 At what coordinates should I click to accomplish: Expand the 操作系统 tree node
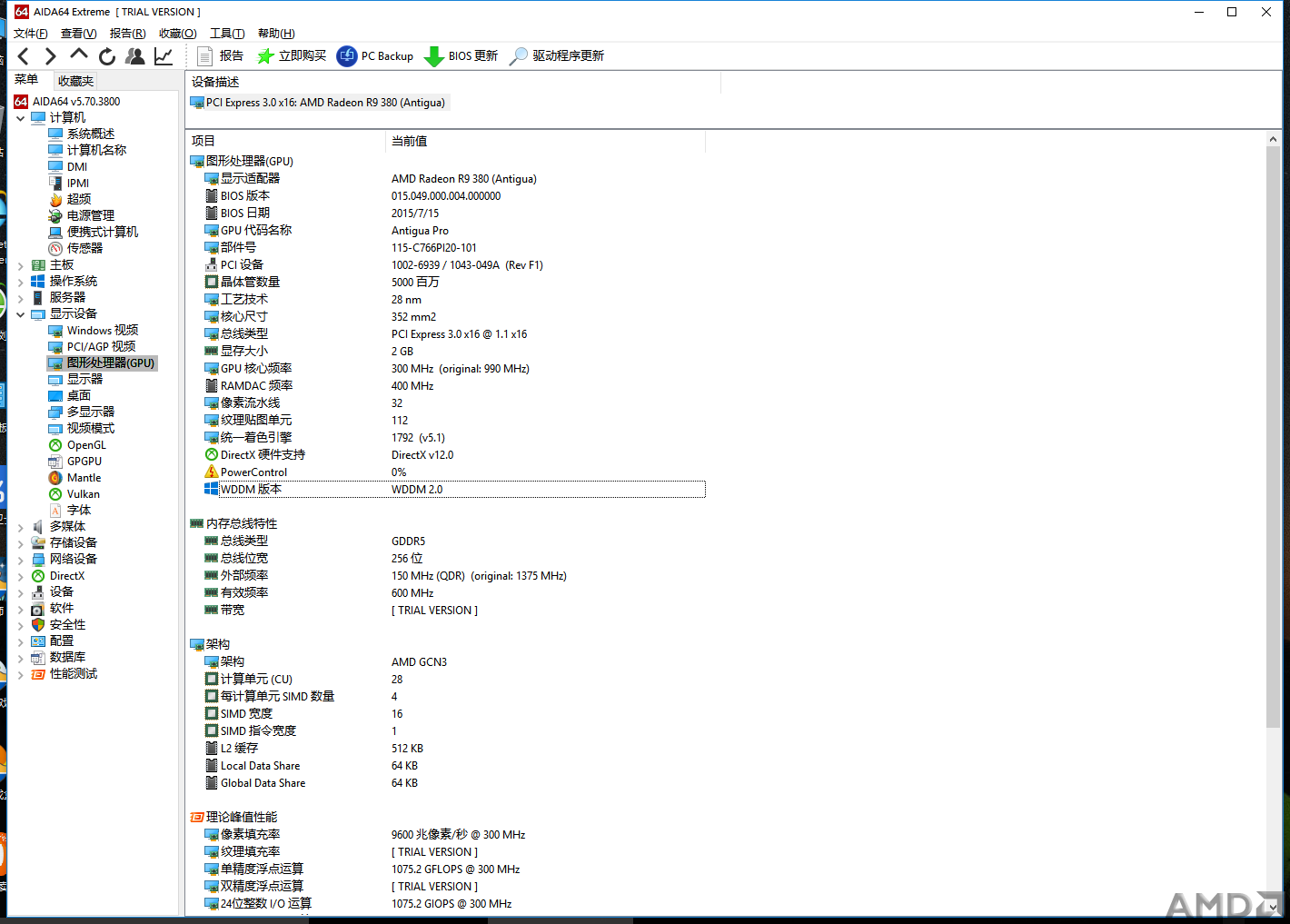(20, 282)
